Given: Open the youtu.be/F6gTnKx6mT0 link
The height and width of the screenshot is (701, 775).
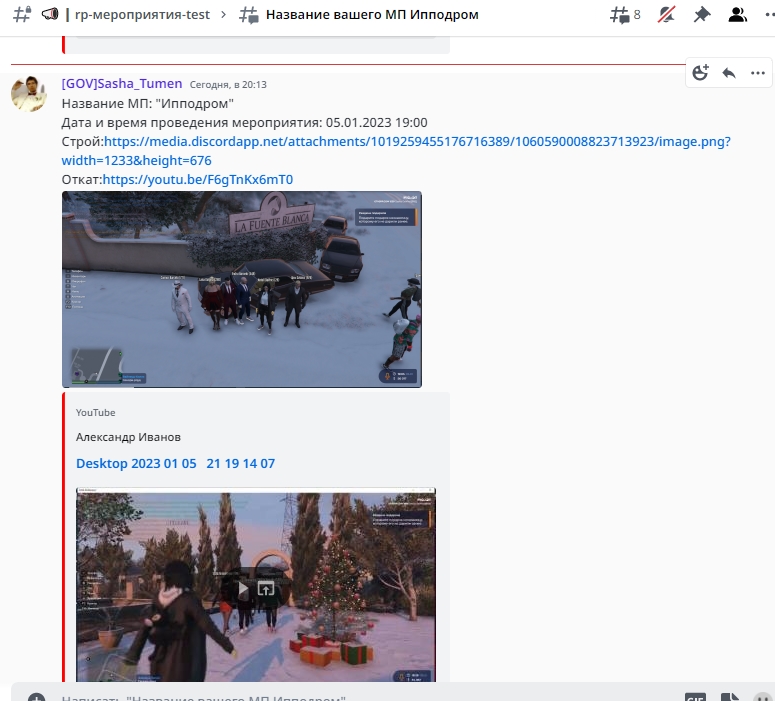Looking at the screenshot, I should coord(198,179).
